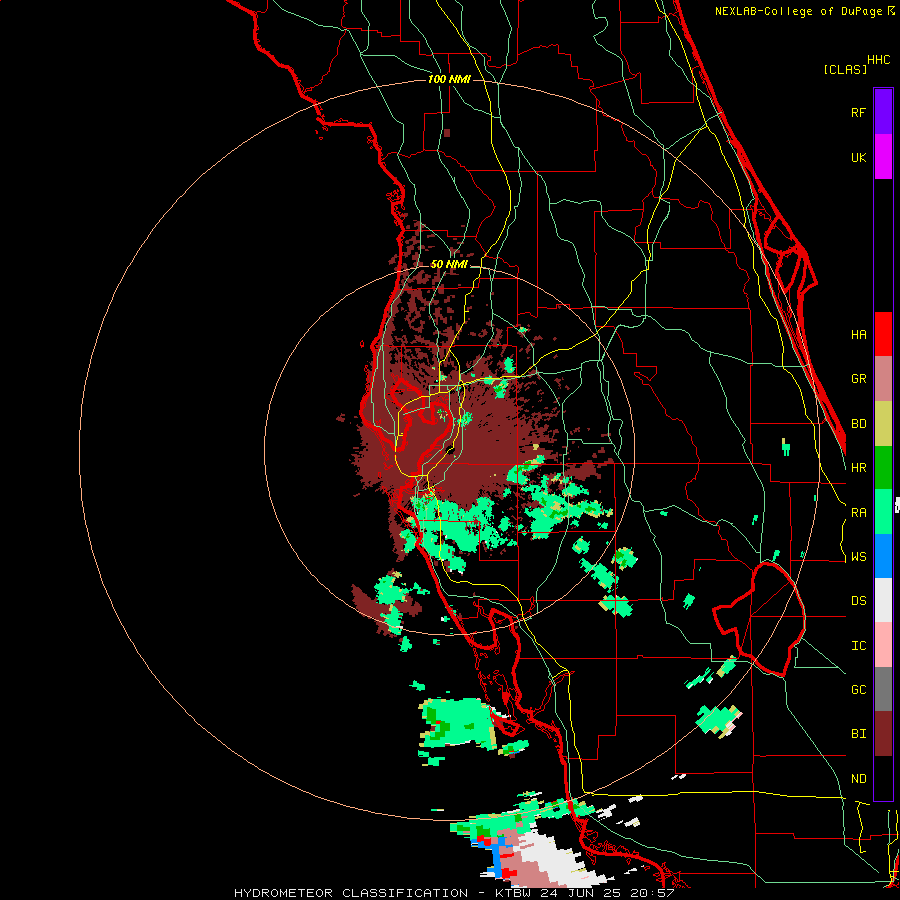The image size is (900, 900).
Task: Click the HHC product label
Action: (879, 60)
